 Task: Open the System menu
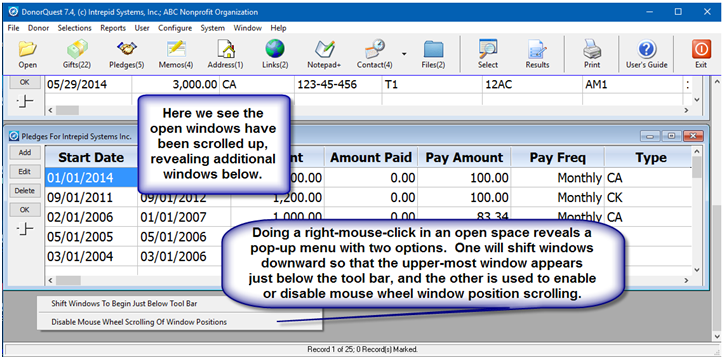point(212,28)
